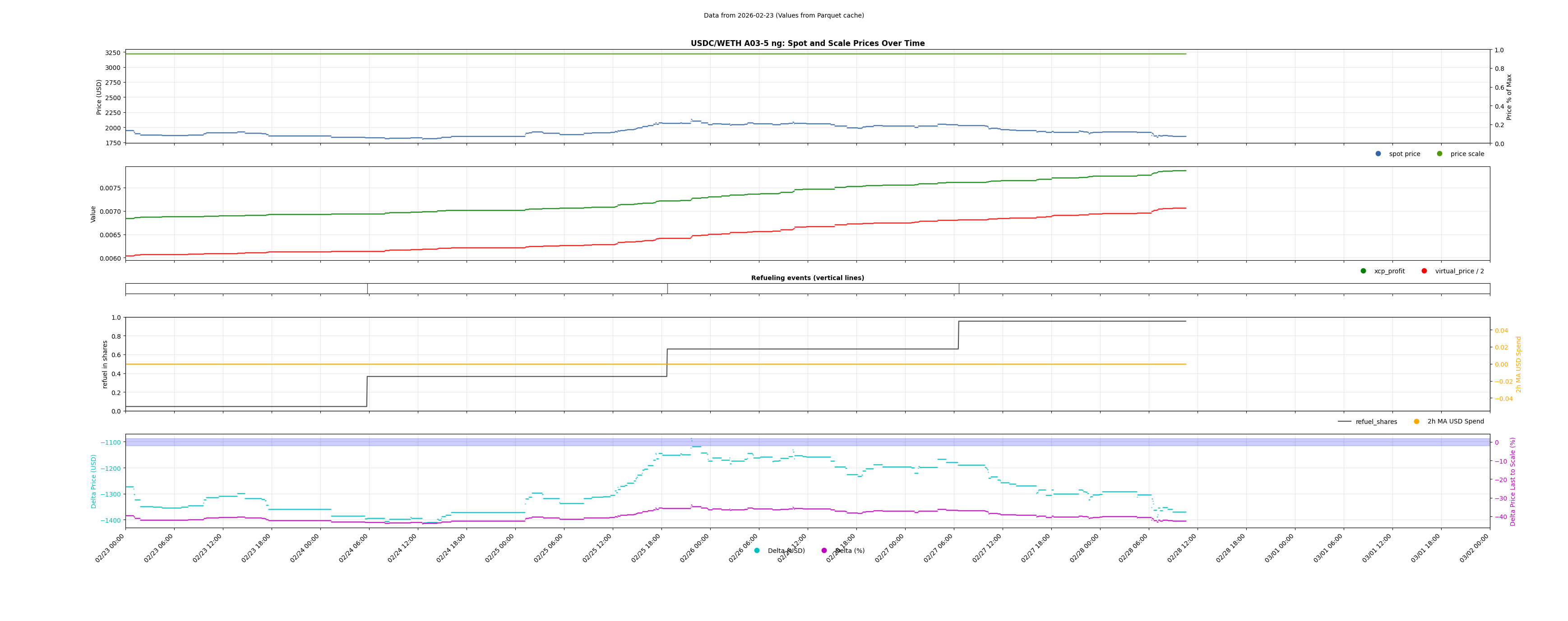Click the blue spot price legend dot
Viewport: 1568px width, 621px height.
point(1378,154)
